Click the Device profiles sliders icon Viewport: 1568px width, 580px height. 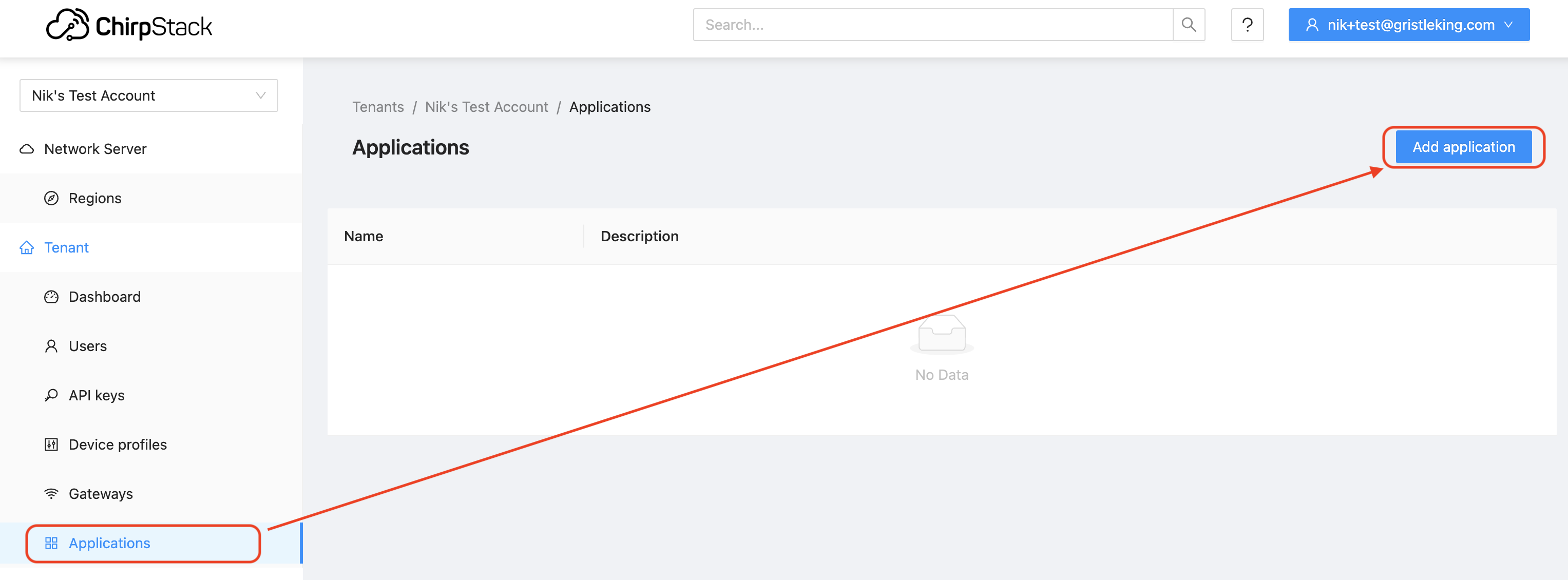click(52, 445)
